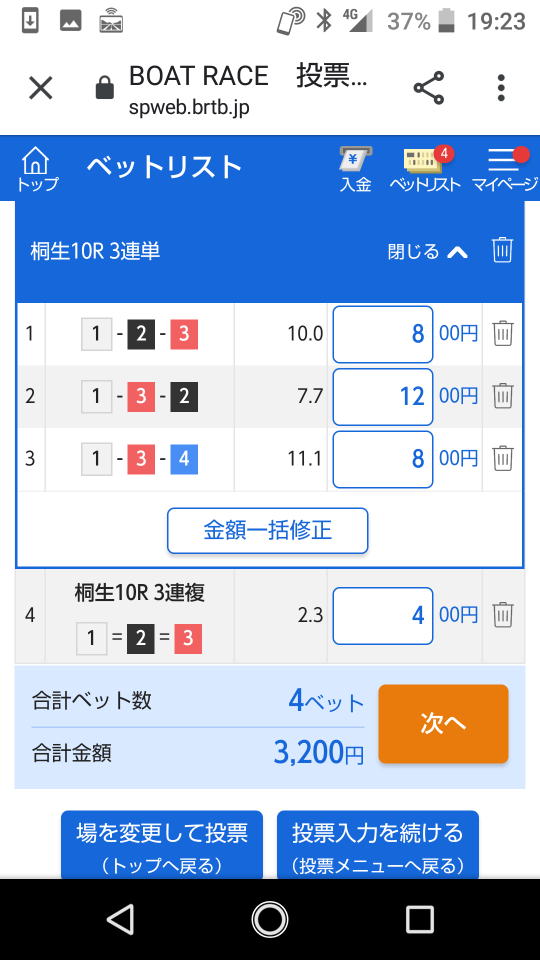Open the browser three-dot menu

tap(501, 88)
